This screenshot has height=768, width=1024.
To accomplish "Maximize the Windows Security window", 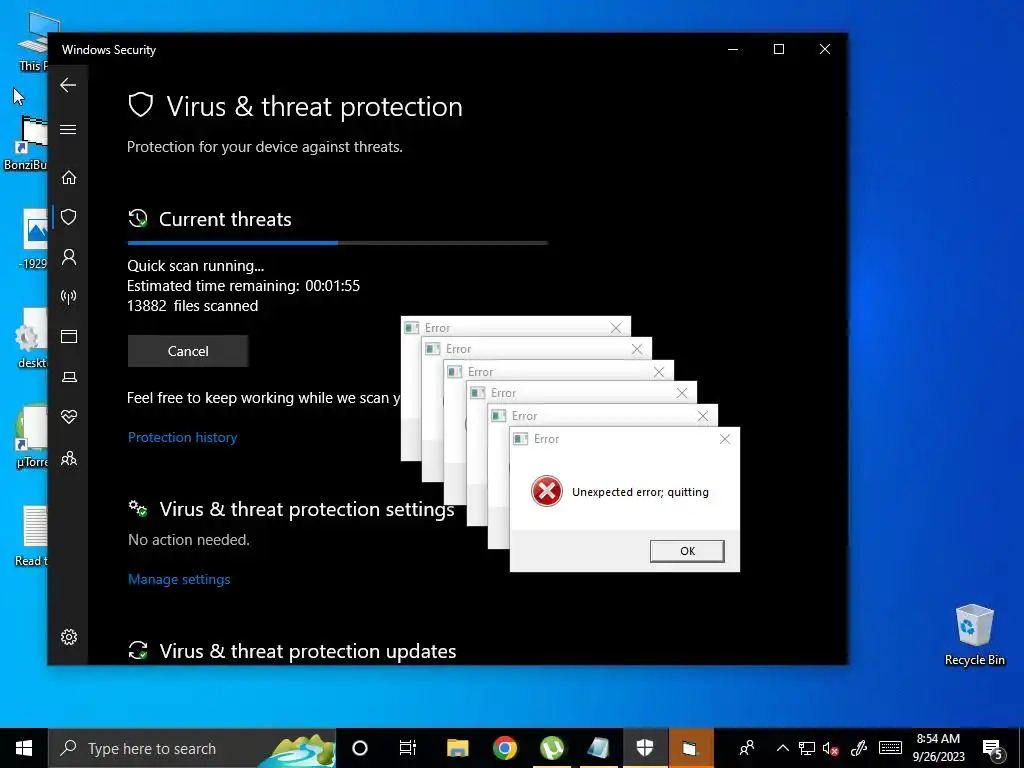I will [x=778, y=50].
